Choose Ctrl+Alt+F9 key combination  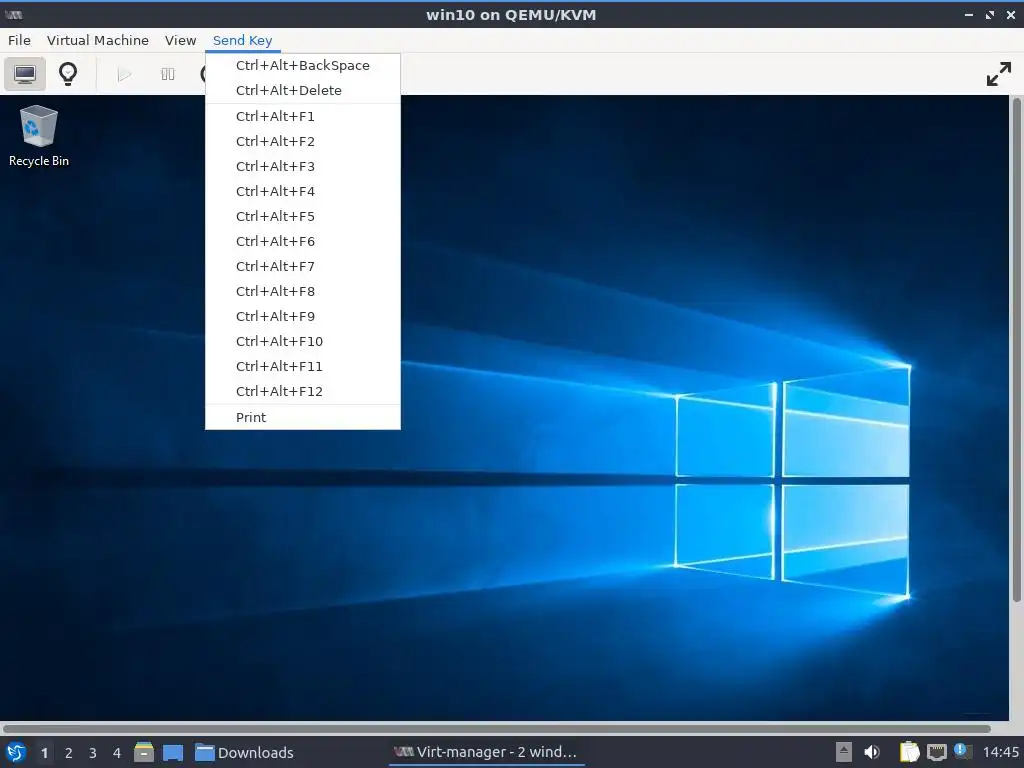click(x=302, y=317)
